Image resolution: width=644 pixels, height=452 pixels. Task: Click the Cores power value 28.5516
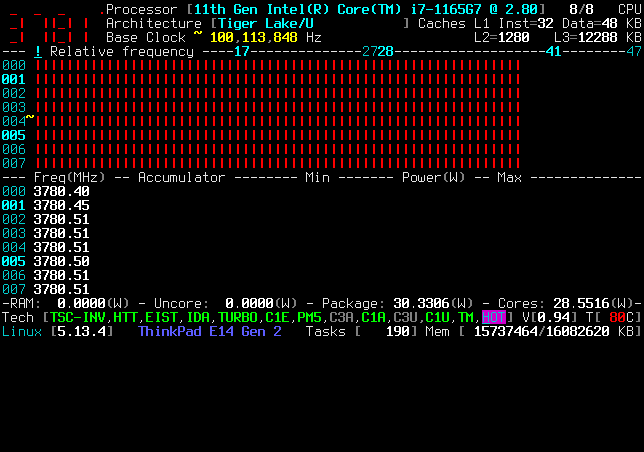581,303
